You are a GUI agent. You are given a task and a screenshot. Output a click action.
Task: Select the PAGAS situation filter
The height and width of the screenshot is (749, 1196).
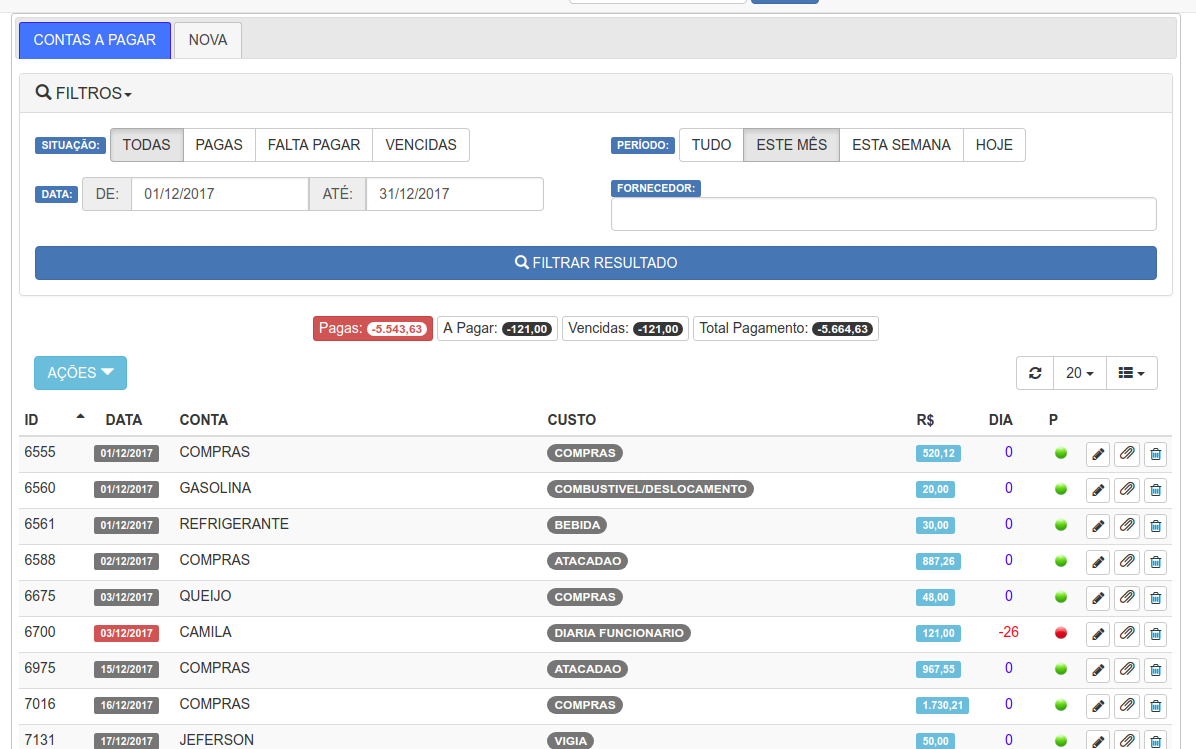(x=219, y=145)
